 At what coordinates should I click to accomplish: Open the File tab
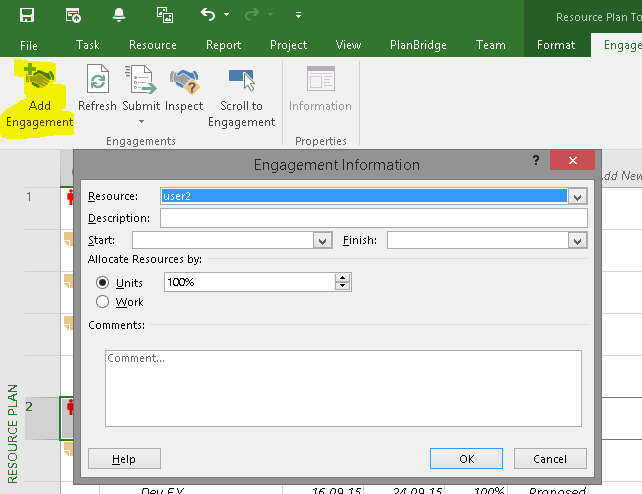(x=29, y=45)
